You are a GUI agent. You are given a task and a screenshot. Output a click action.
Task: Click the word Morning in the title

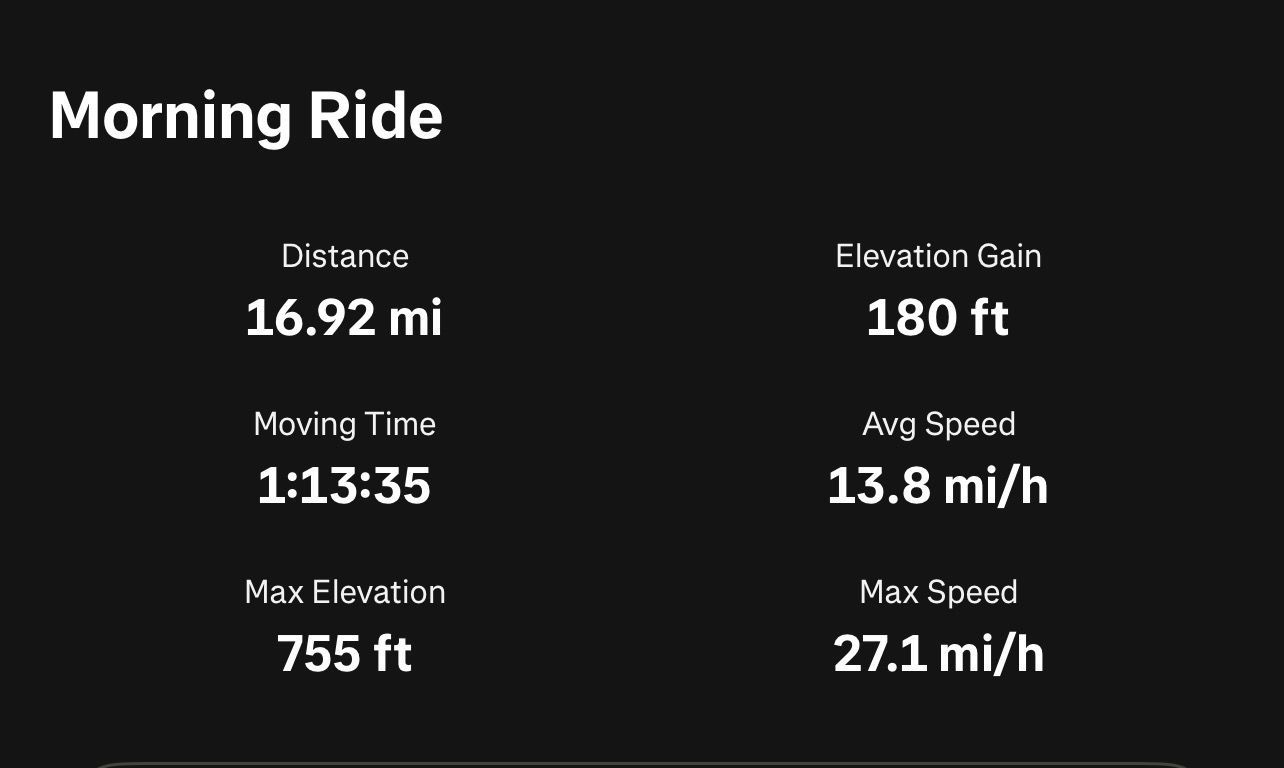point(170,116)
